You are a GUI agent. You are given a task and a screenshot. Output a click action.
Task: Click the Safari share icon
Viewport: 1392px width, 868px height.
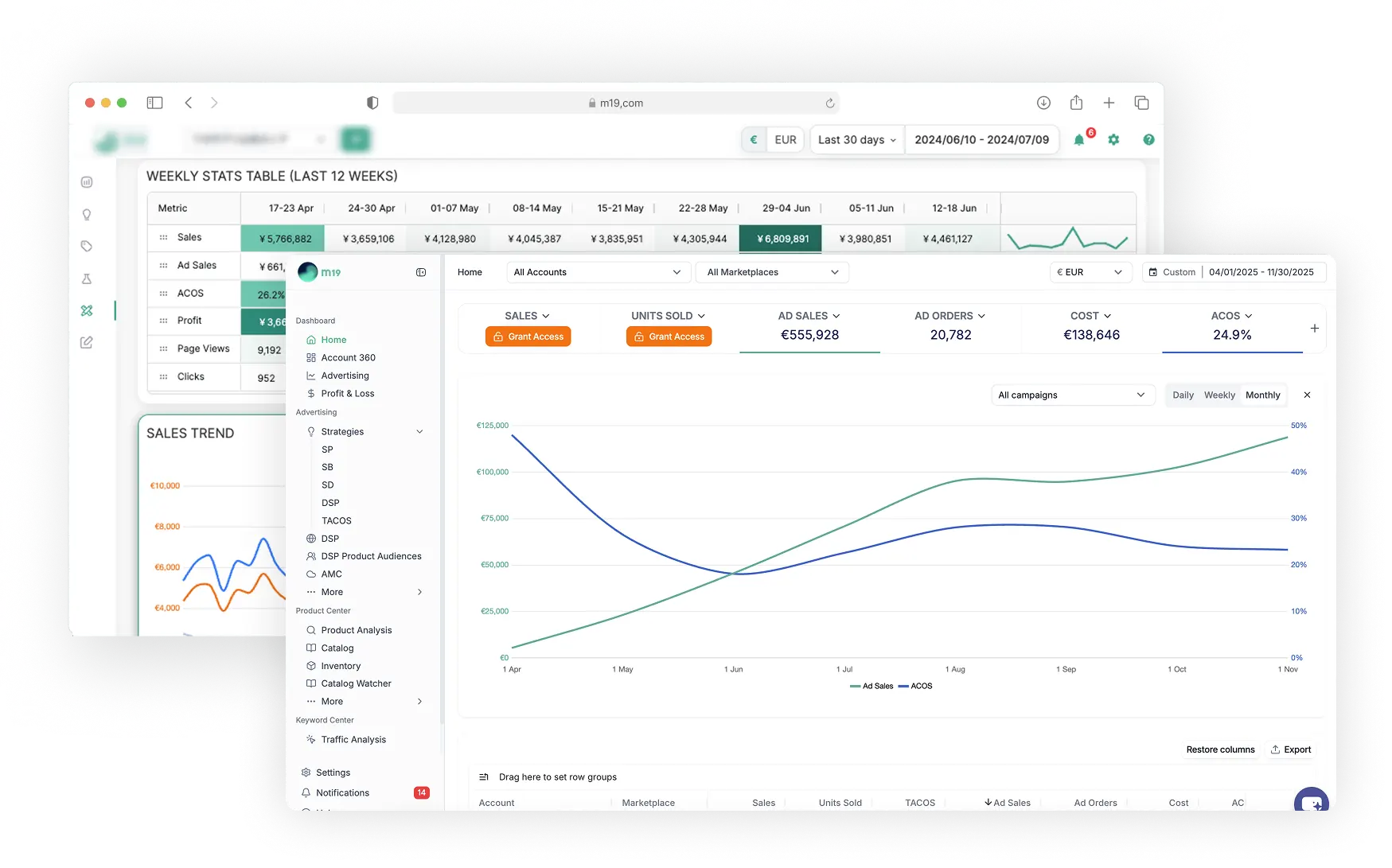click(1076, 102)
